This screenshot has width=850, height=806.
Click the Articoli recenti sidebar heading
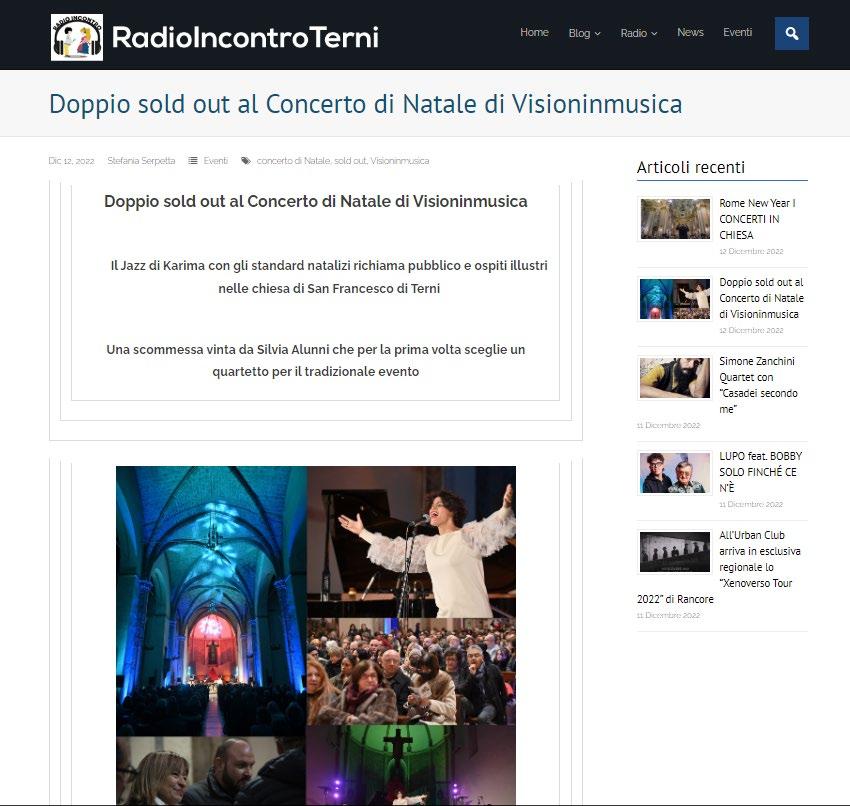[691, 167]
